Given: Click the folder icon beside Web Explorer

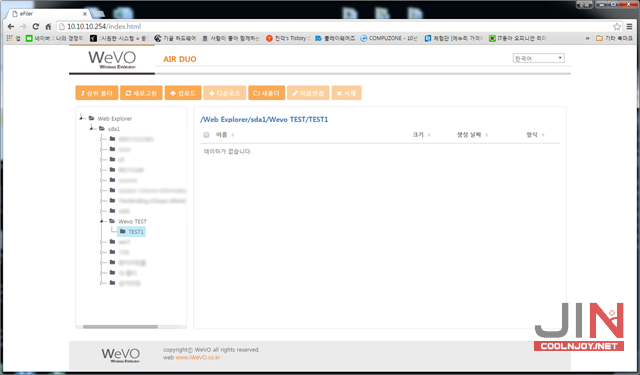Looking at the screenshot, I should click(92, 118).
